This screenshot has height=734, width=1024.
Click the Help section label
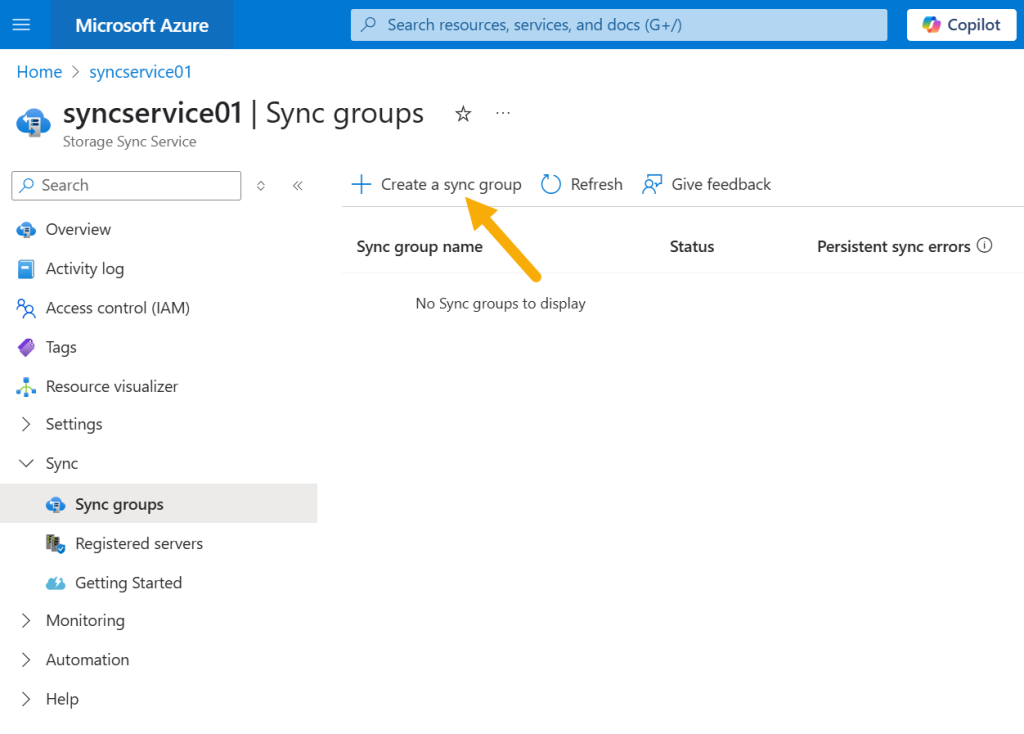[62, 699]
